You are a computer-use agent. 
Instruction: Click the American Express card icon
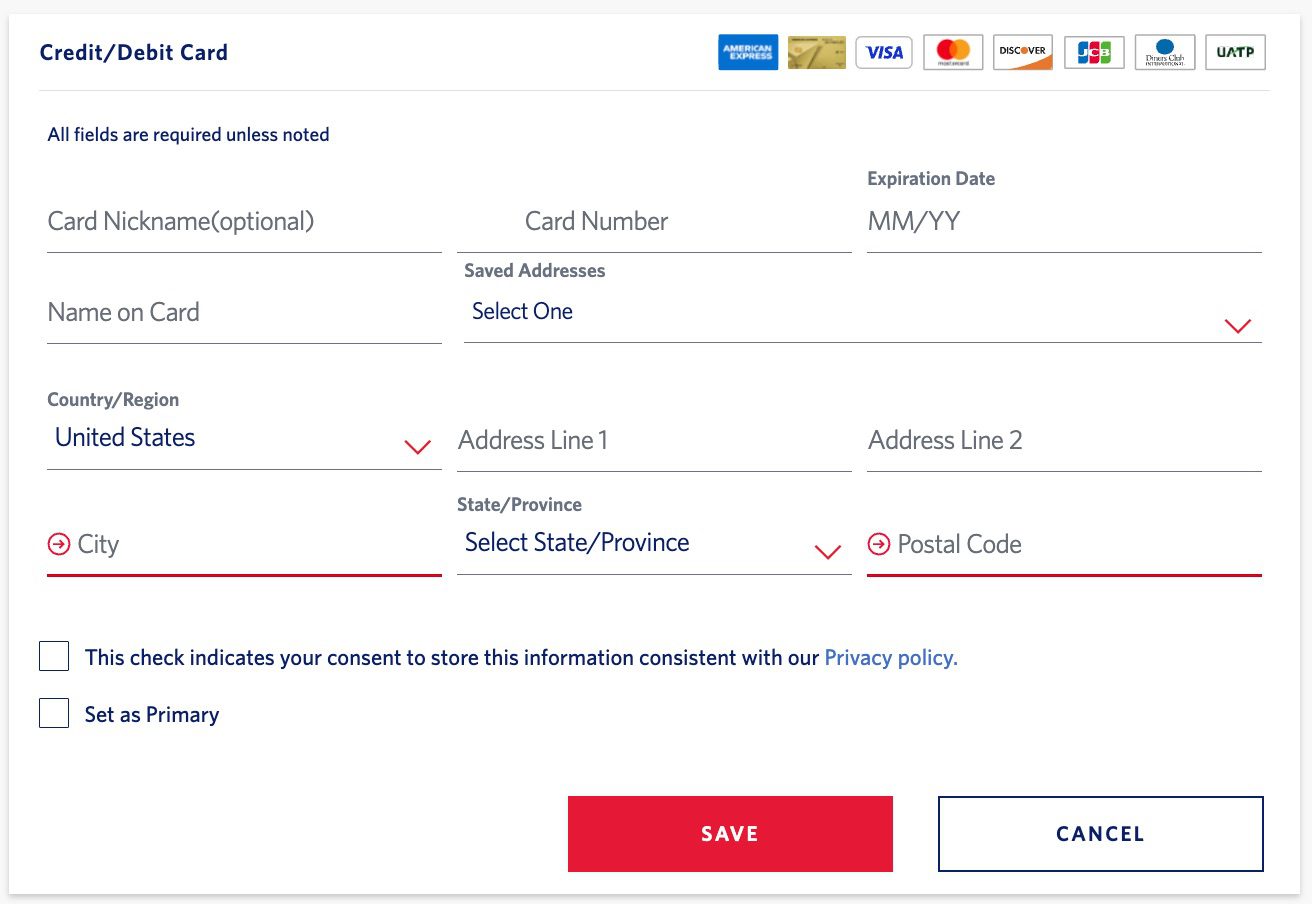[748, 52]
